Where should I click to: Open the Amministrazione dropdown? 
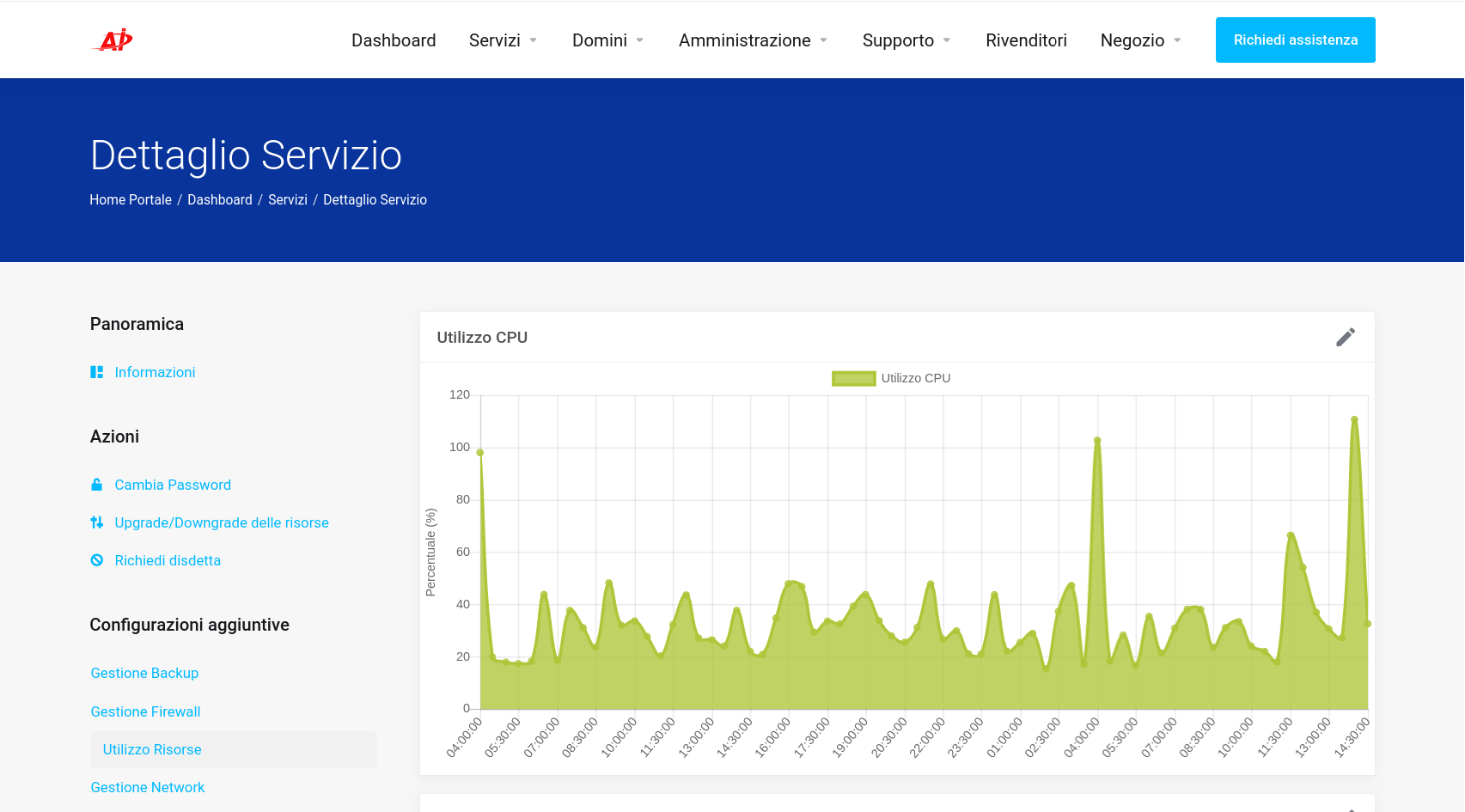[x=754, y=40]
